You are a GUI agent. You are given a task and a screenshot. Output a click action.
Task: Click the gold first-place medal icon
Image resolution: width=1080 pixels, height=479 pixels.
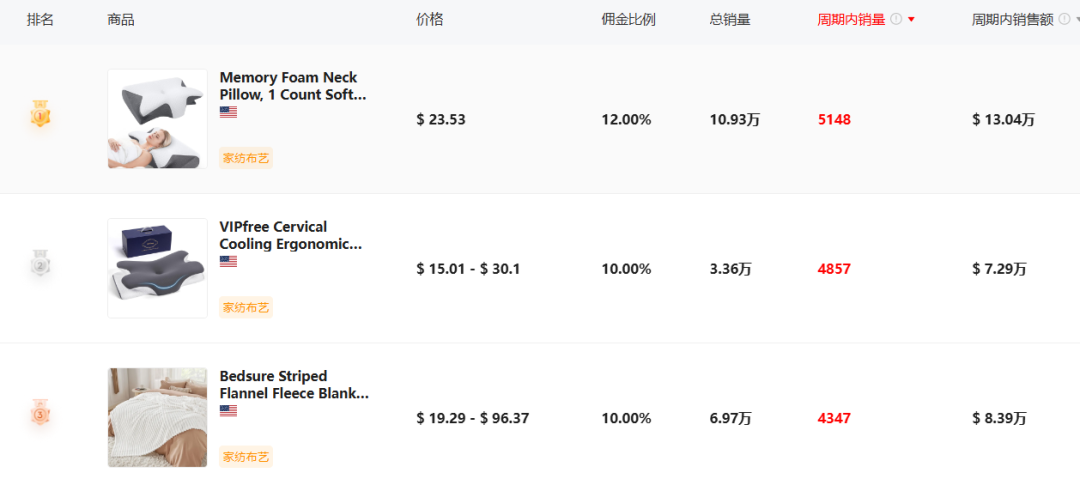(x=40, y=114)
